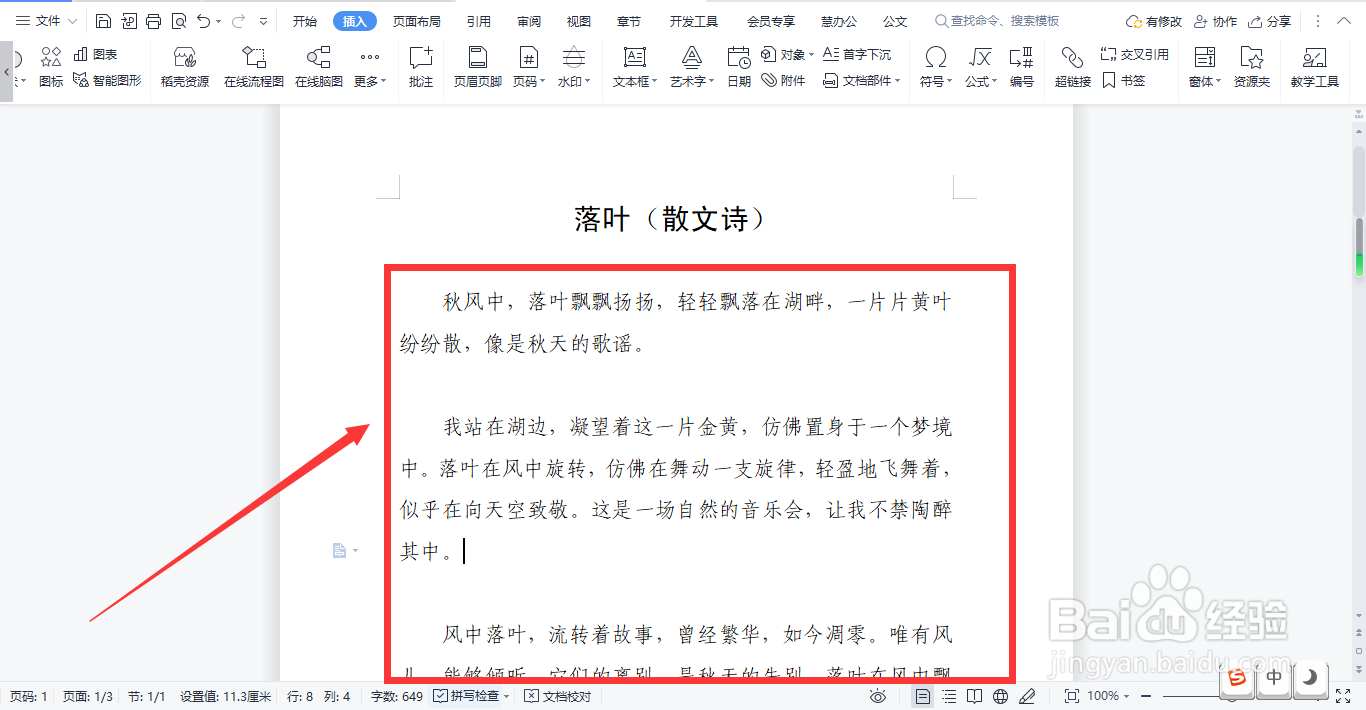Switch to web layout view in status bar
Viewport: 1366px width, 710px height.
coord(1001,696)
